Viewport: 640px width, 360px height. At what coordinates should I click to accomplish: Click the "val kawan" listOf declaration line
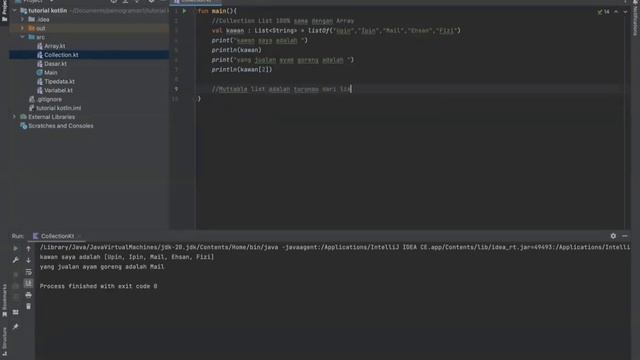(336, 31)
